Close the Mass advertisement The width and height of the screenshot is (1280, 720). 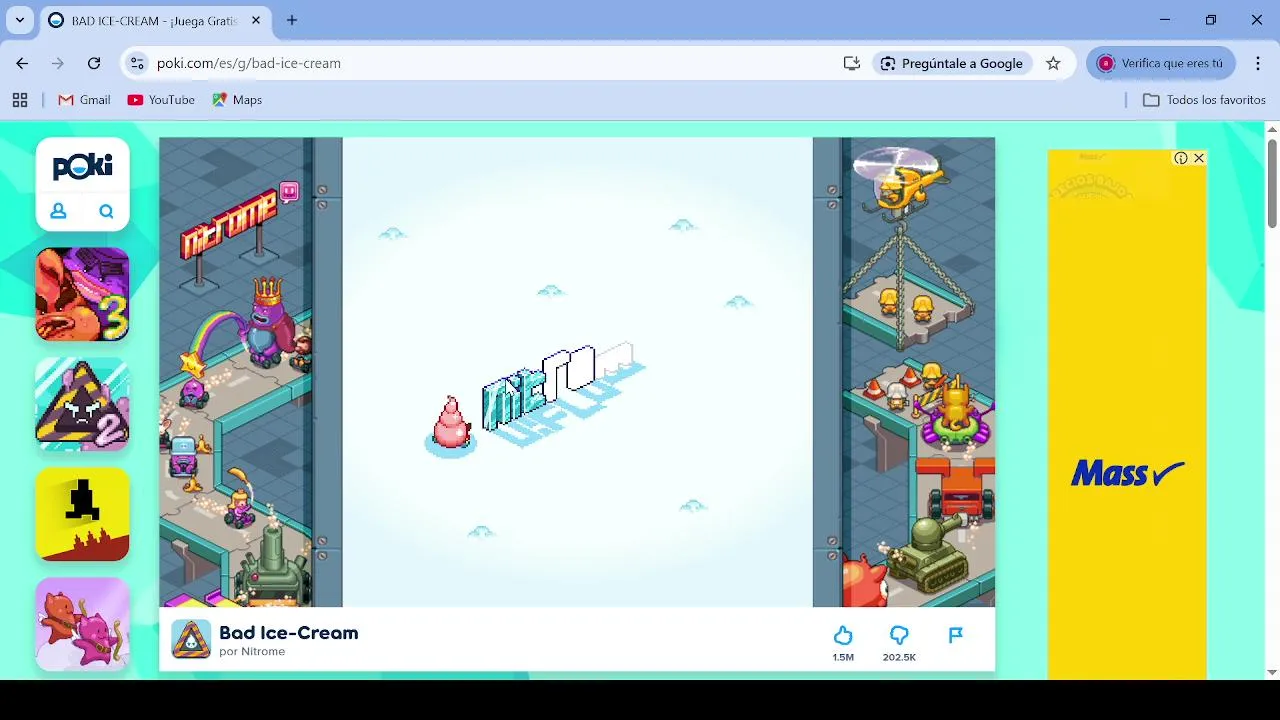tap(1198, 158)
